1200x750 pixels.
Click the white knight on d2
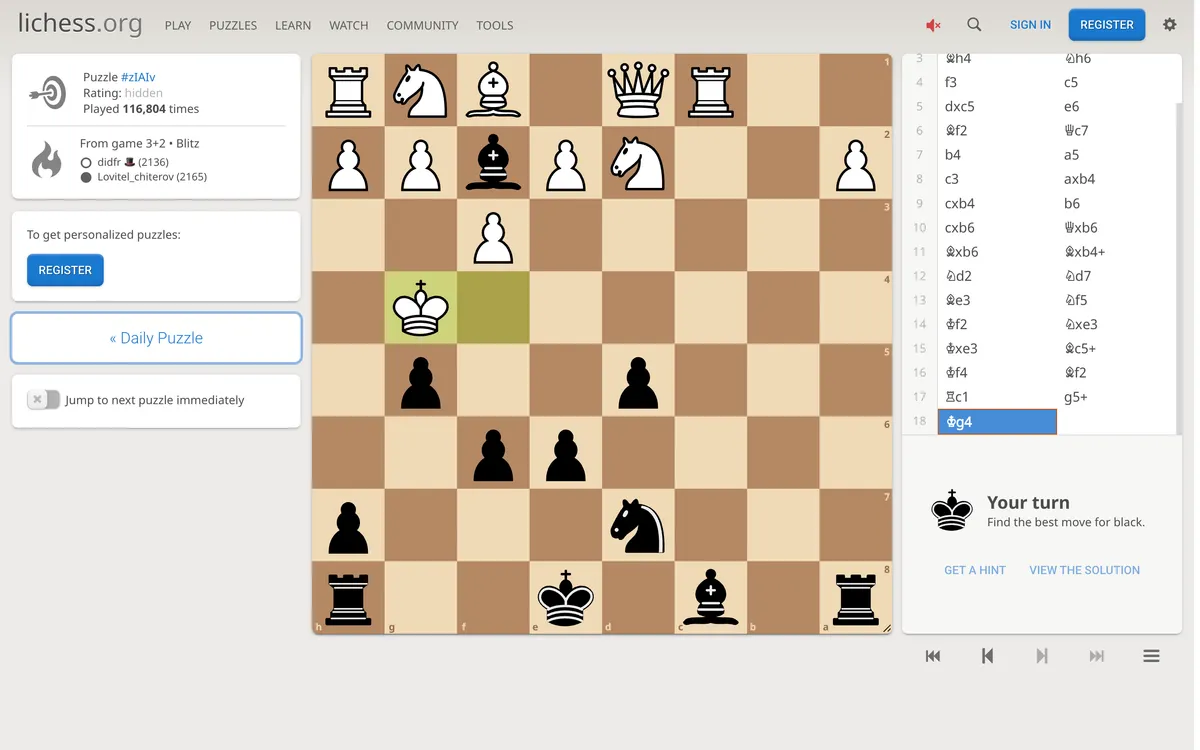638,163
